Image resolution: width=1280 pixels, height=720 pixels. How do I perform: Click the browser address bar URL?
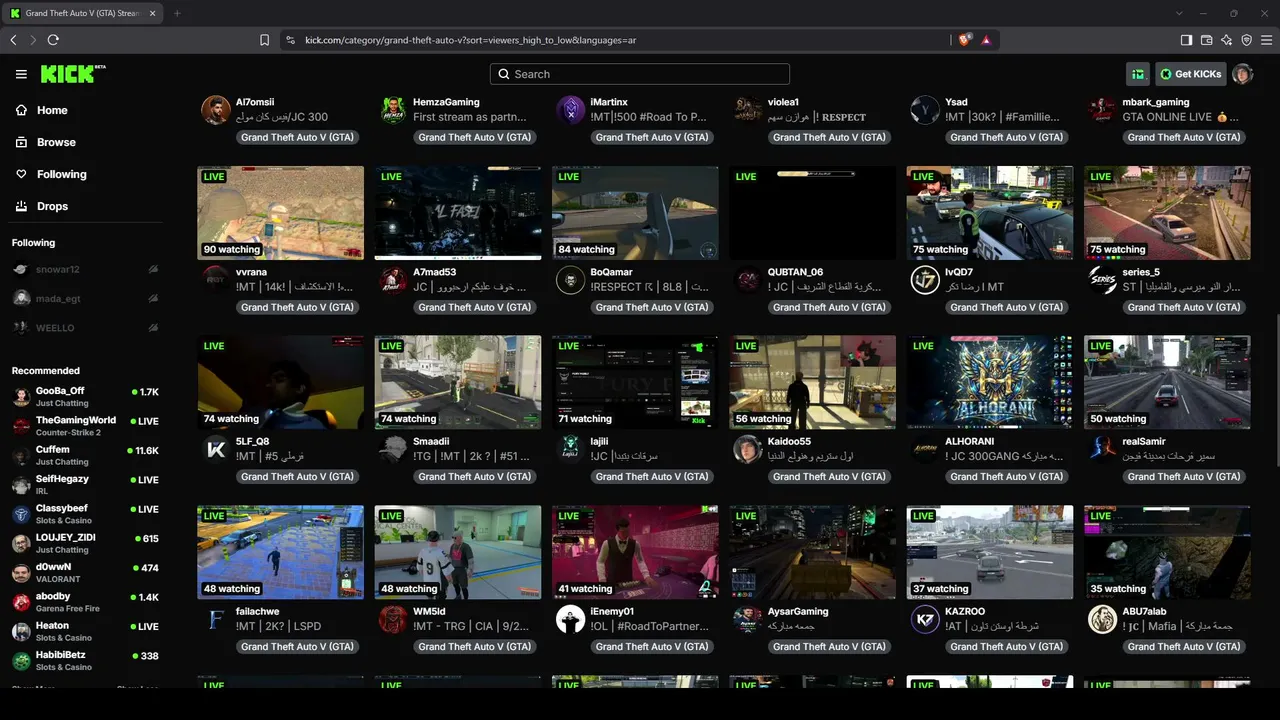470,40
